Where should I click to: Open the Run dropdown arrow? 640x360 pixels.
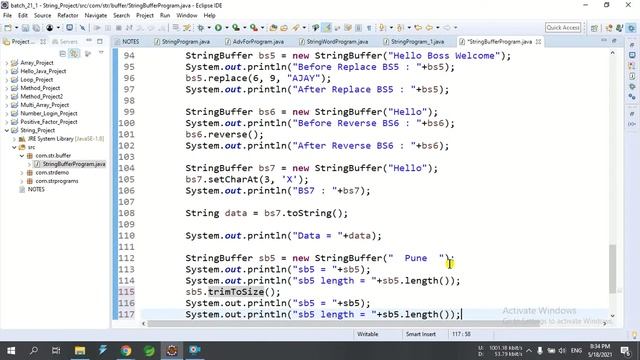(227, 28)
